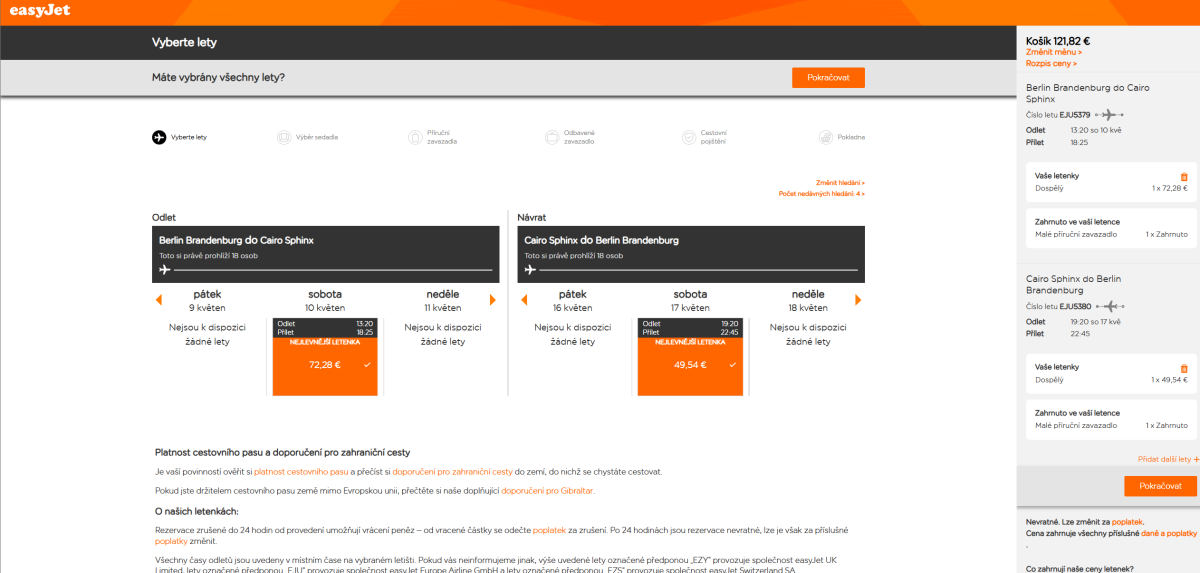Image resolution: width=1200 pixels, height=573 pixels.
Task: Expand Rozpis ceny price breakdown
Action: point(1050,63)
